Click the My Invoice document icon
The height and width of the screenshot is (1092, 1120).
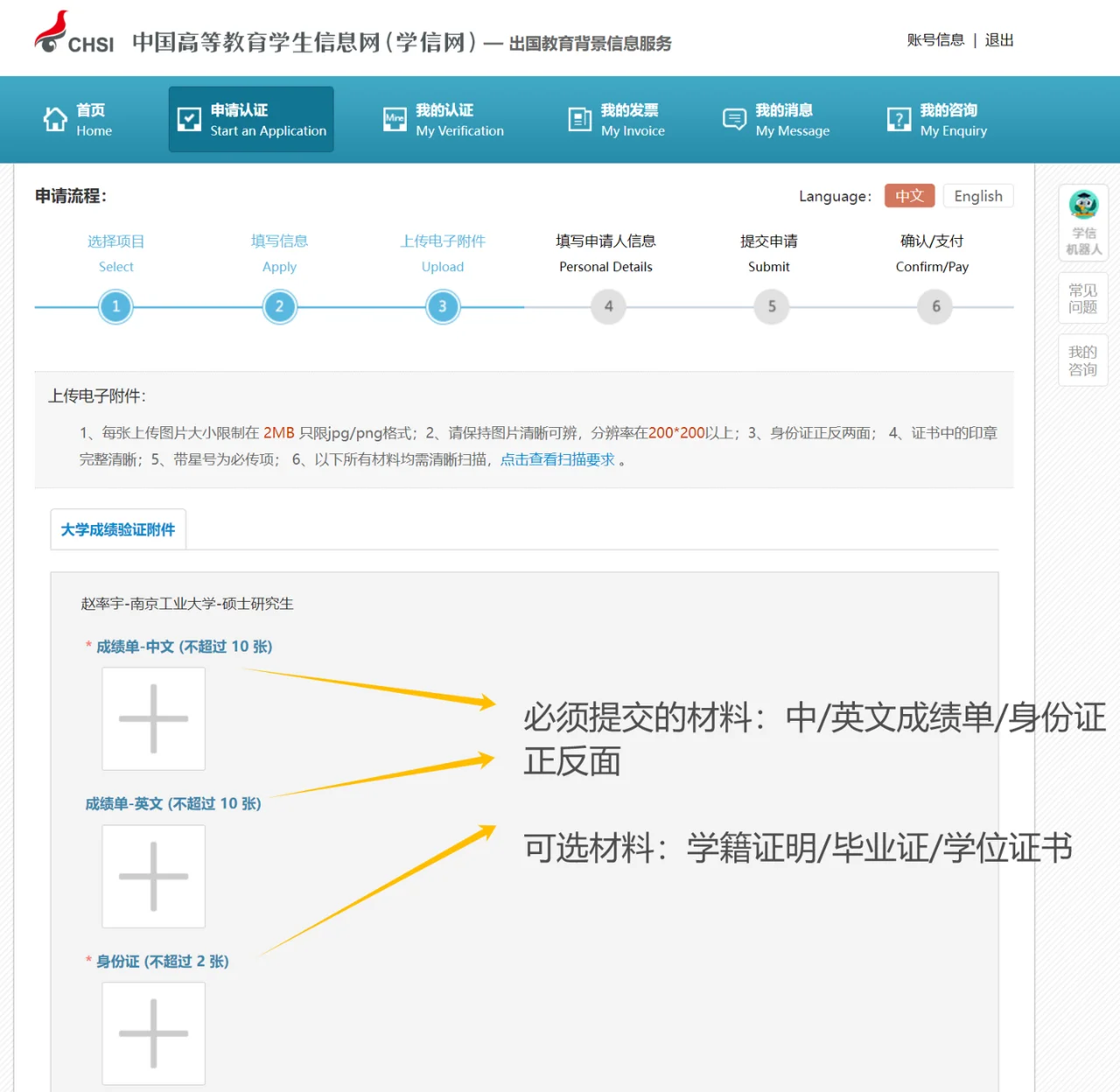(x=579, y=119)
